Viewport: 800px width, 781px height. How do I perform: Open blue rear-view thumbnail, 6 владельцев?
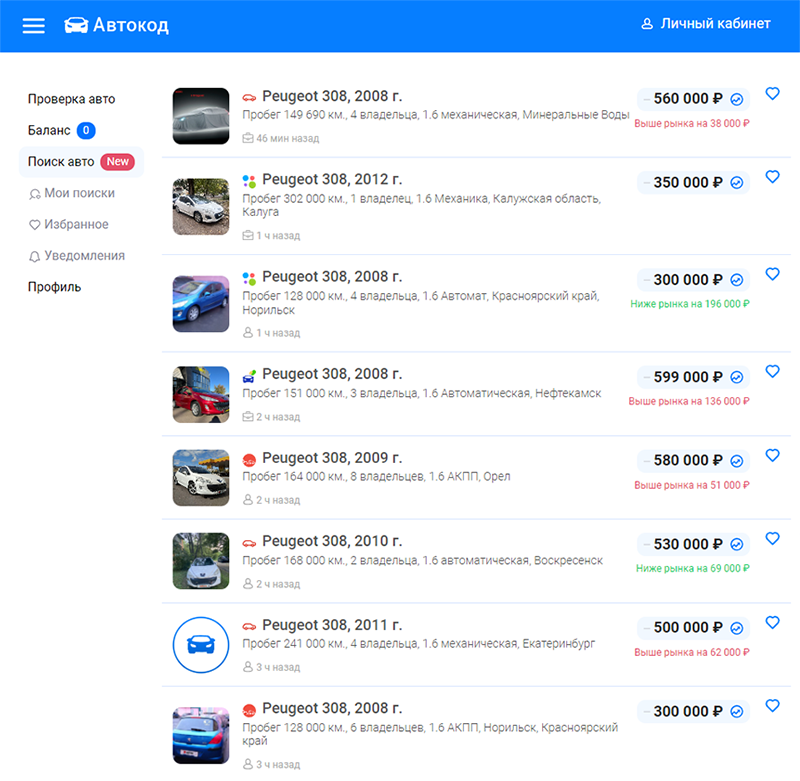click(201, 735)
